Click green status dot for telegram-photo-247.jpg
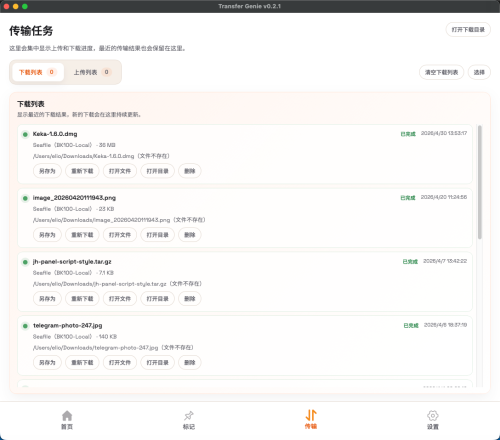This screenshot has width=500, height=440. pyautogui.click(x=25, y=326)
